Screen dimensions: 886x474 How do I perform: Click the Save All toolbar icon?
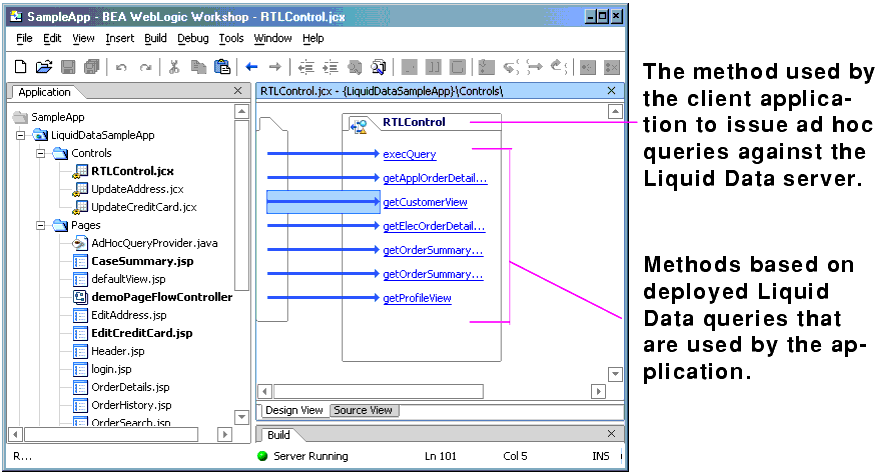pos(92,67)
